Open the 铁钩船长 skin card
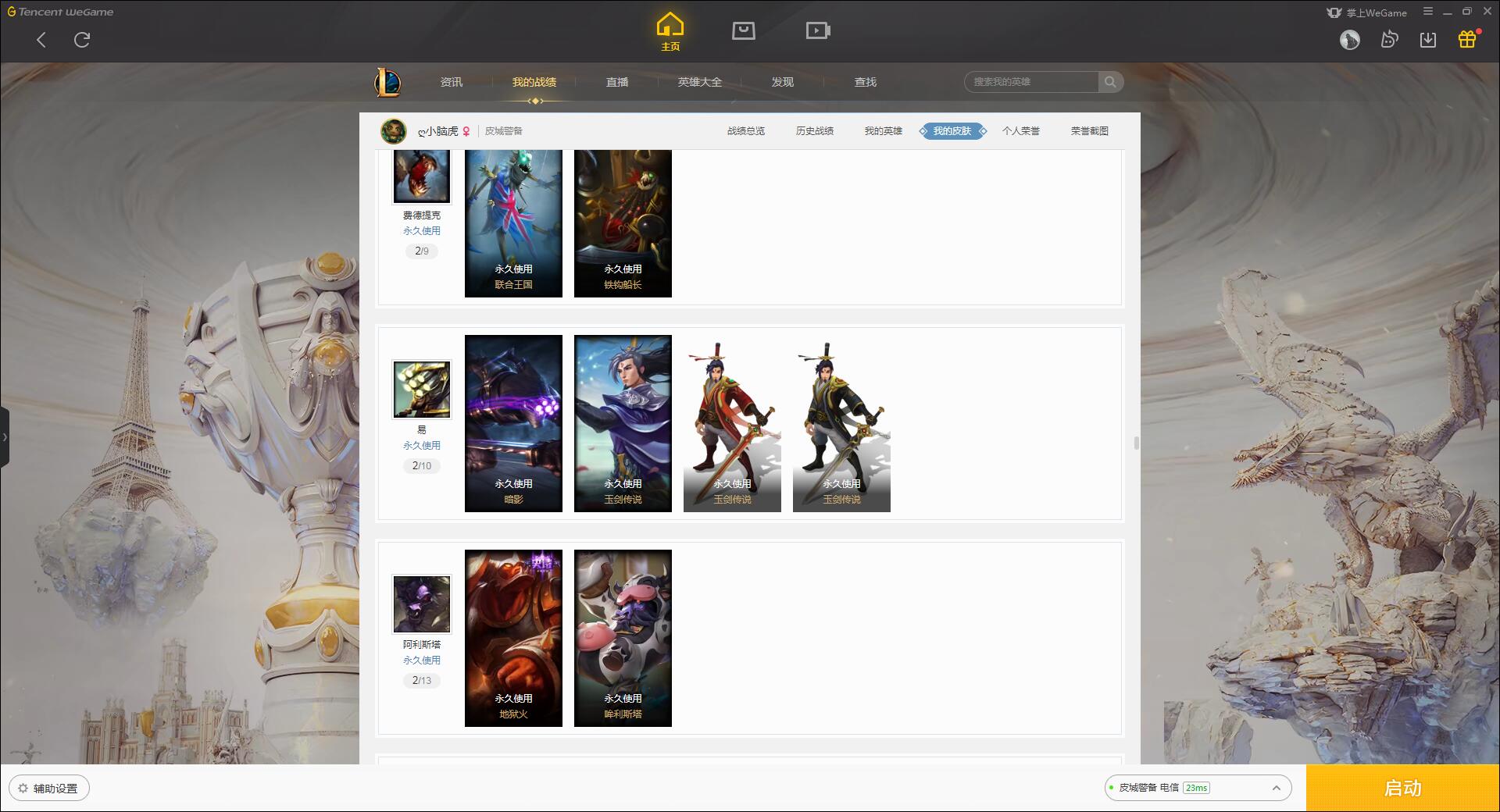Screen dimensions: 1500x812 623,223
